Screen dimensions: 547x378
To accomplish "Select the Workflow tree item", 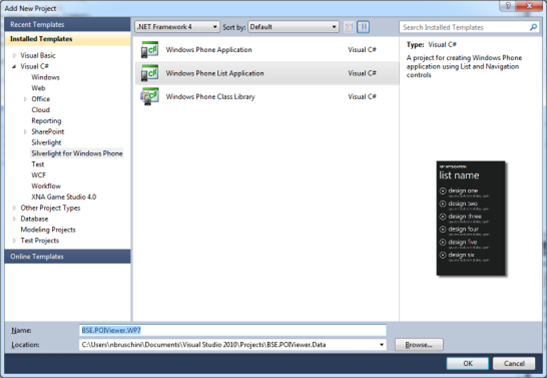I will (x=46, y=186).
